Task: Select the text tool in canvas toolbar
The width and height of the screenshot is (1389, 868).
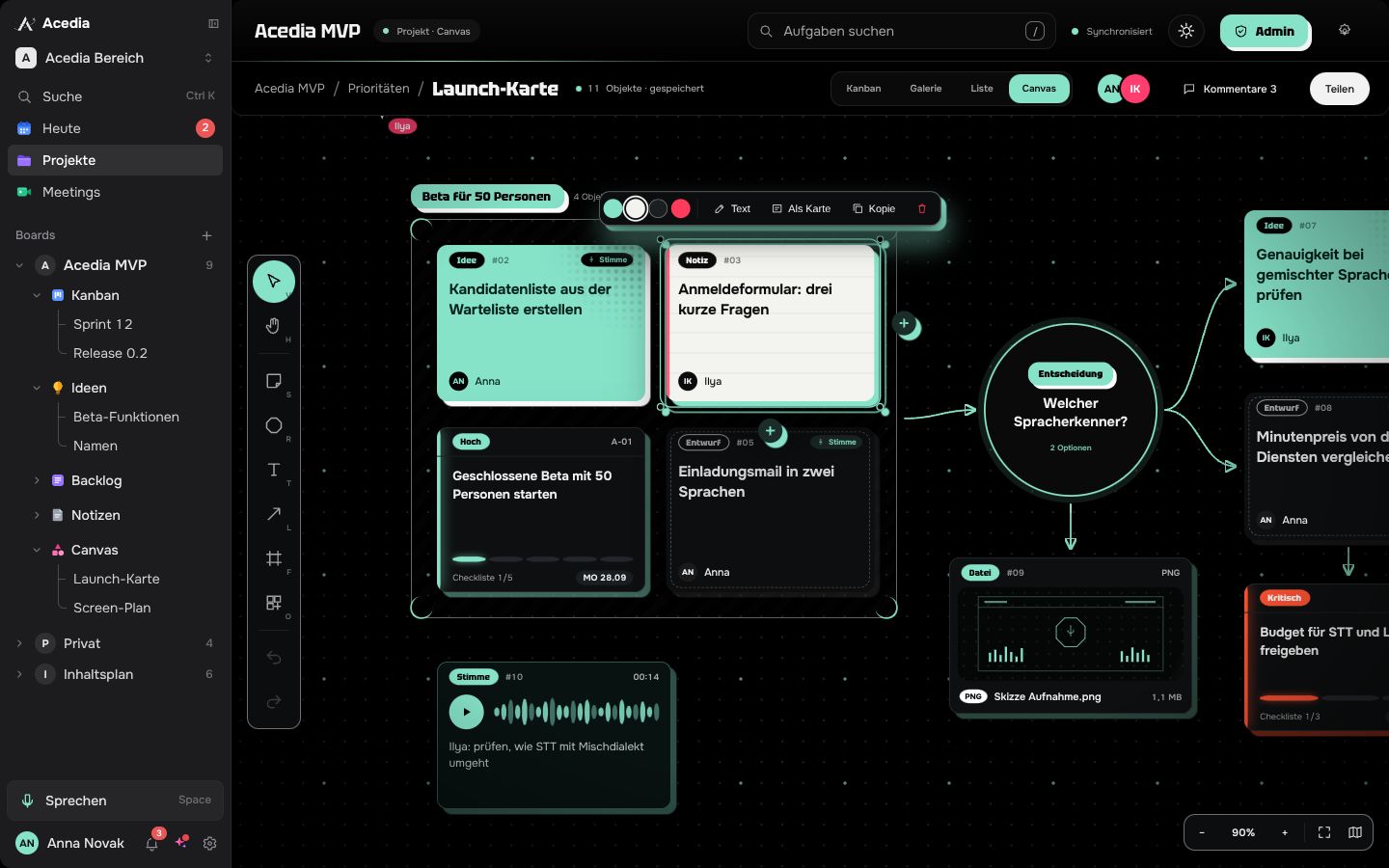Action: click(x=274, y=470)
